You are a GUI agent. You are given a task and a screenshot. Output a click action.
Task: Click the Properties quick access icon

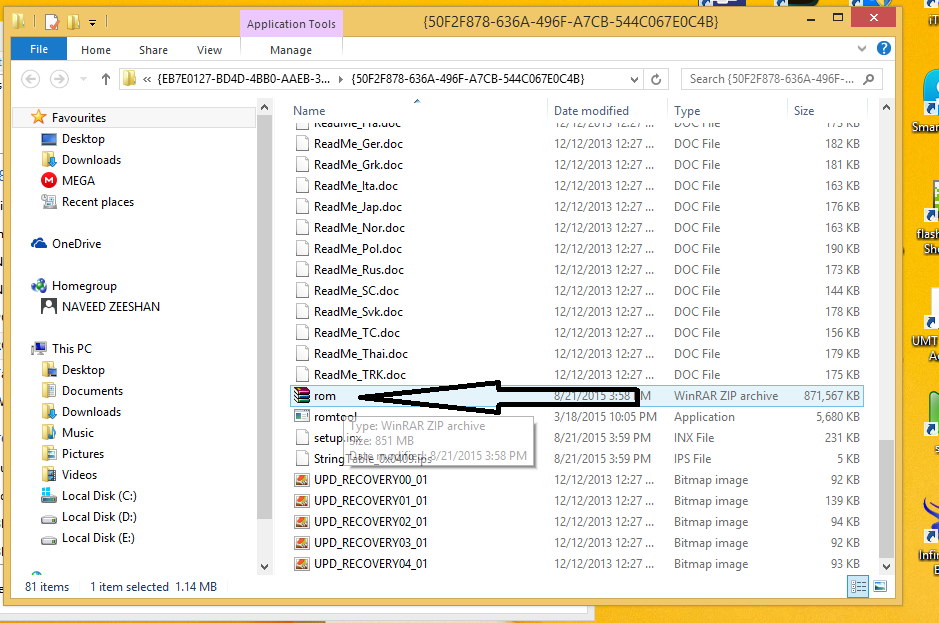(x=53, y=23)
